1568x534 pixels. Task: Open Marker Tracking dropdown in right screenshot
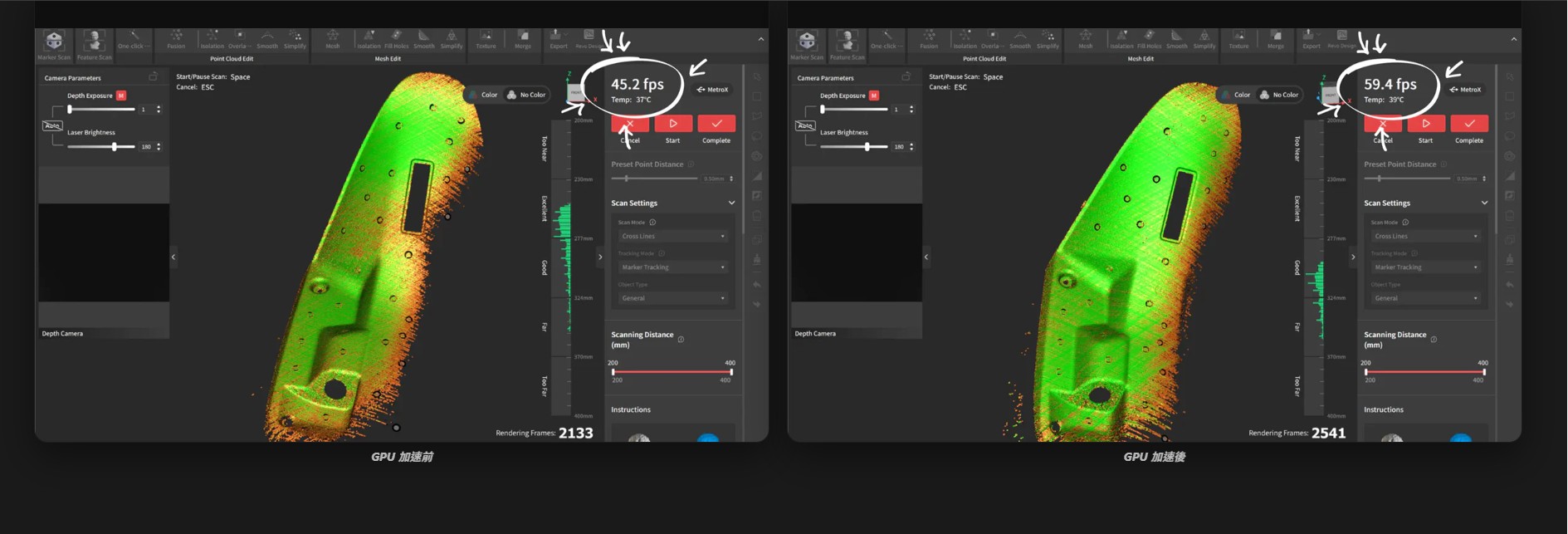(x=1424, y=267)
